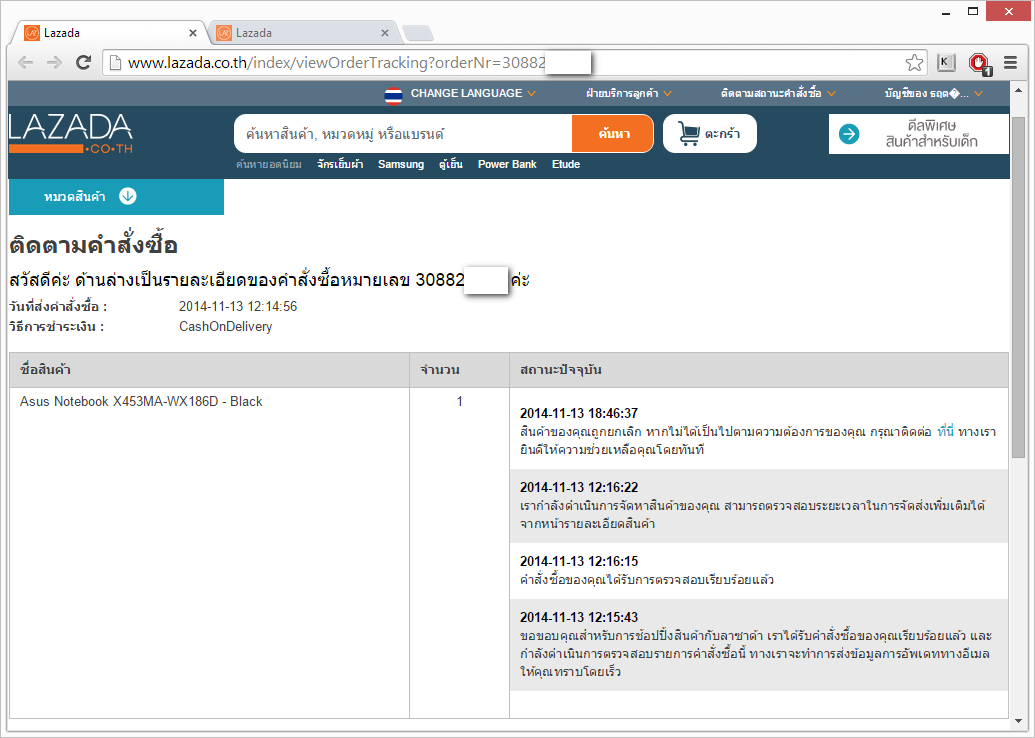Open the Chrome hamburger menu
Viewport: 1035px width, 738px height.
coord(1011,63)
